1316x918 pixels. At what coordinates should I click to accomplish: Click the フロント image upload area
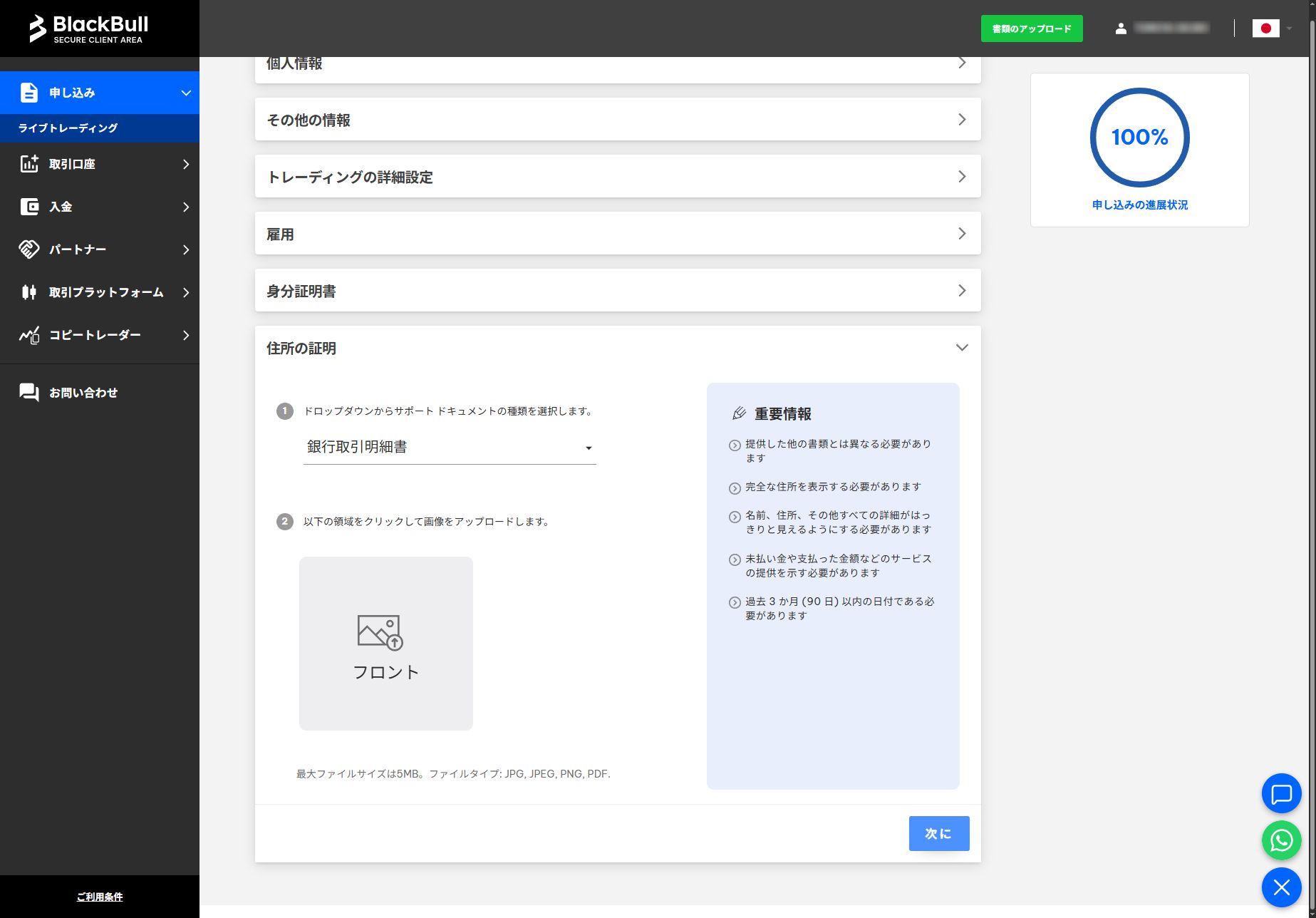(x=385, y=643)
